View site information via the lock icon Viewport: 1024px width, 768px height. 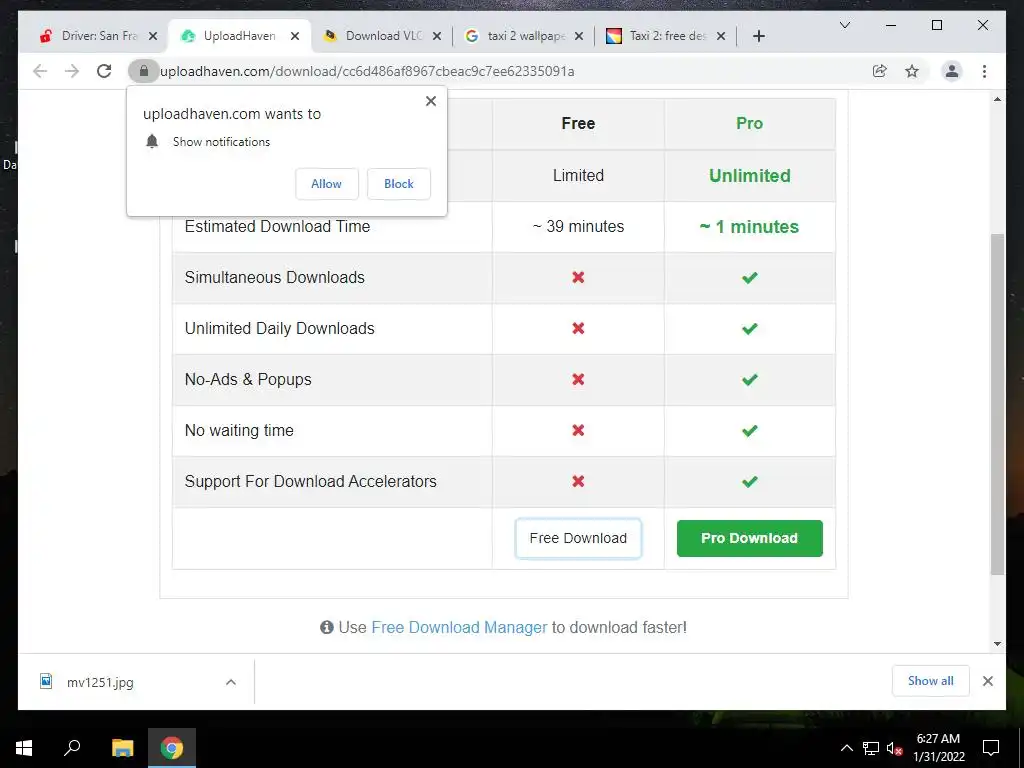point(144,71)
